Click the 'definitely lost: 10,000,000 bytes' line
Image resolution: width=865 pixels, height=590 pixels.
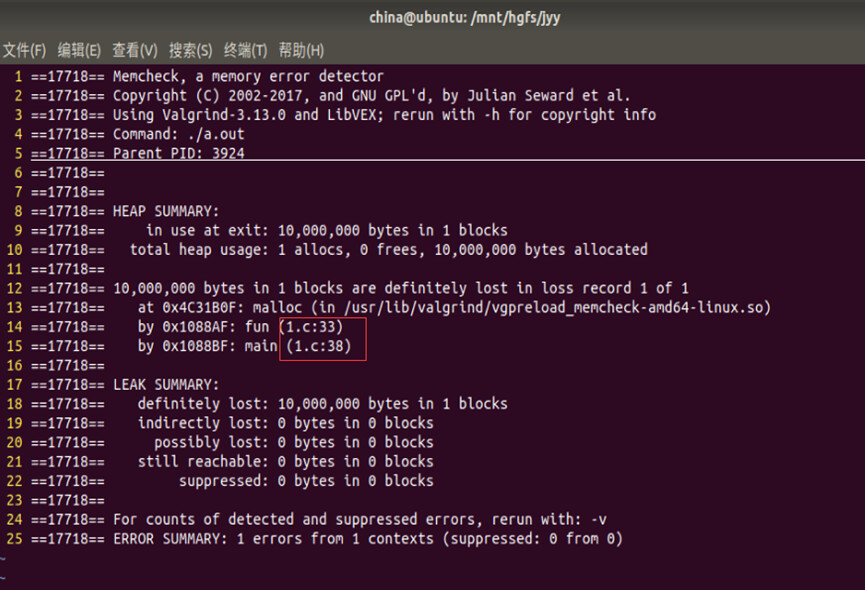coord(322,404)
